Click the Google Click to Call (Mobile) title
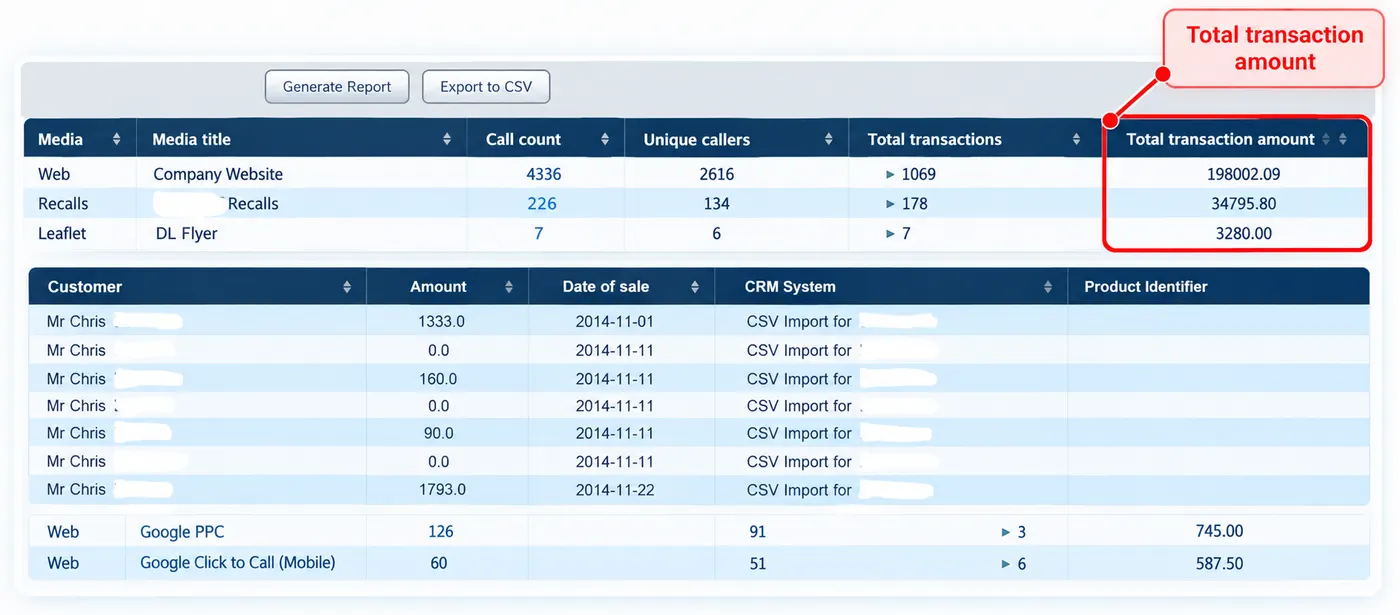This screenshot has width=1400, height=615. click(238, 563)
